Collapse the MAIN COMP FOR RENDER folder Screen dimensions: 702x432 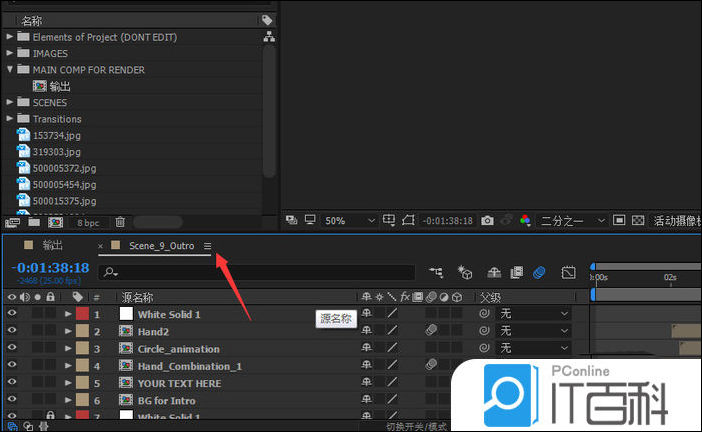click(x=10, y=70)
